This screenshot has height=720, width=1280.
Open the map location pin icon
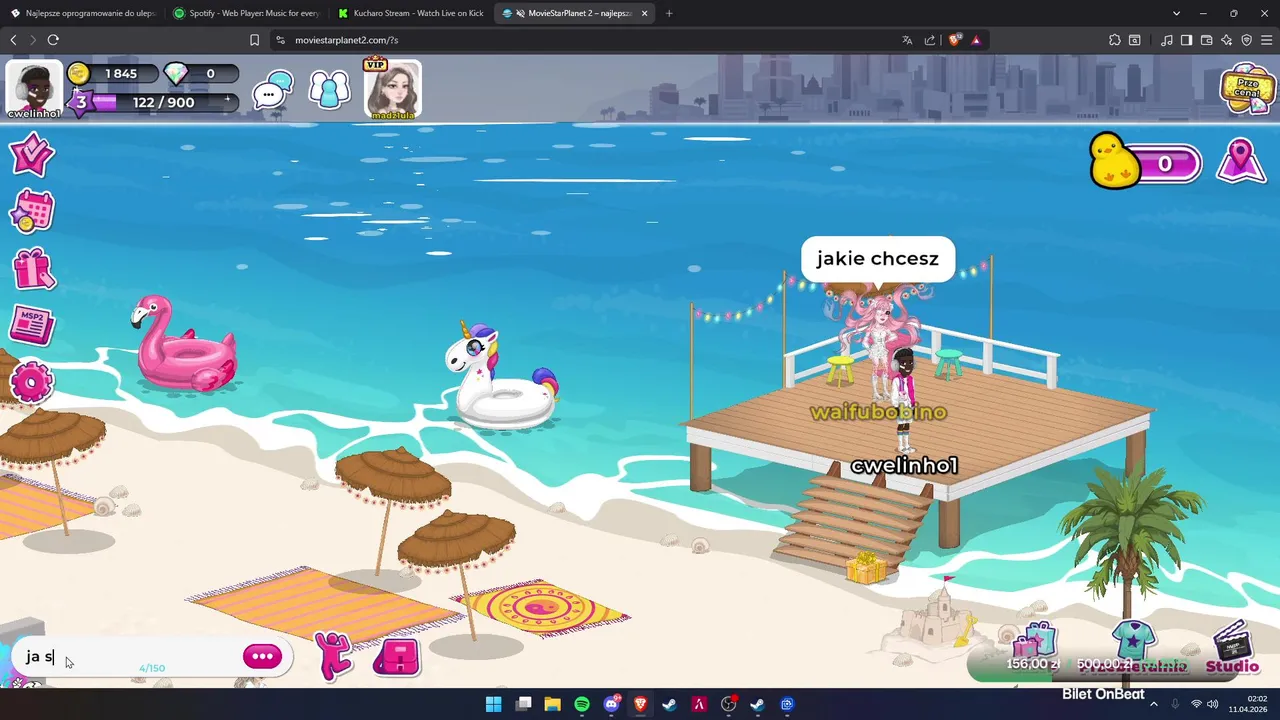pyautogui.click(x=1241, y=160)
